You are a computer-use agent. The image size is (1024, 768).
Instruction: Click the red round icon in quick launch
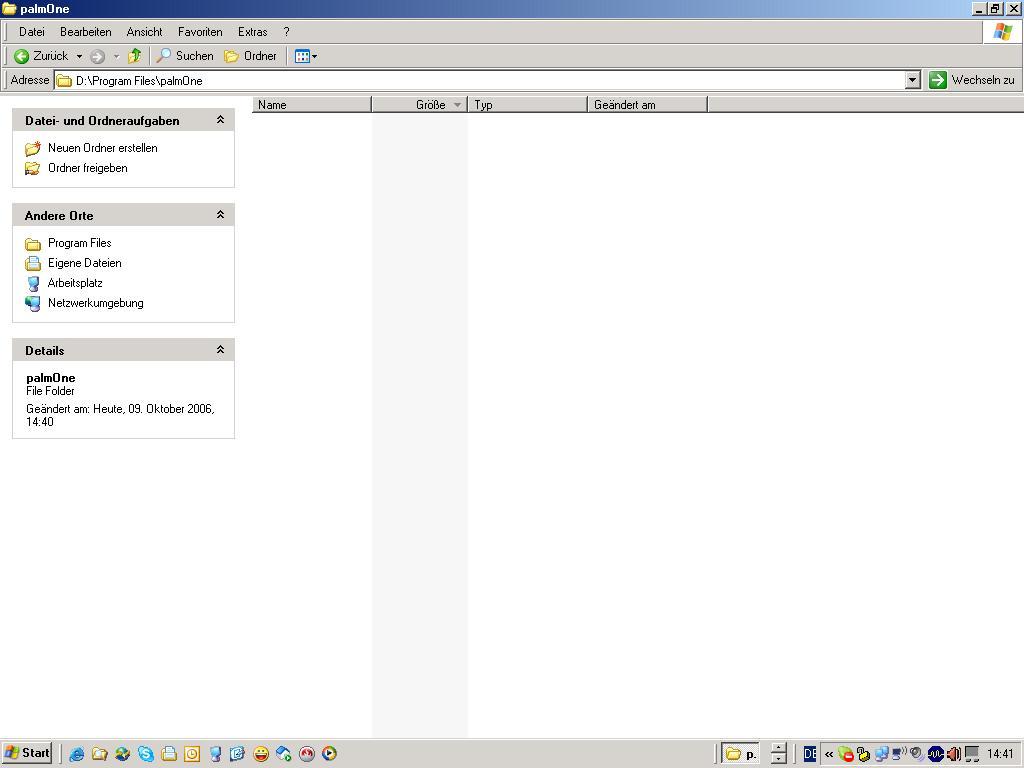pos(307,754)
